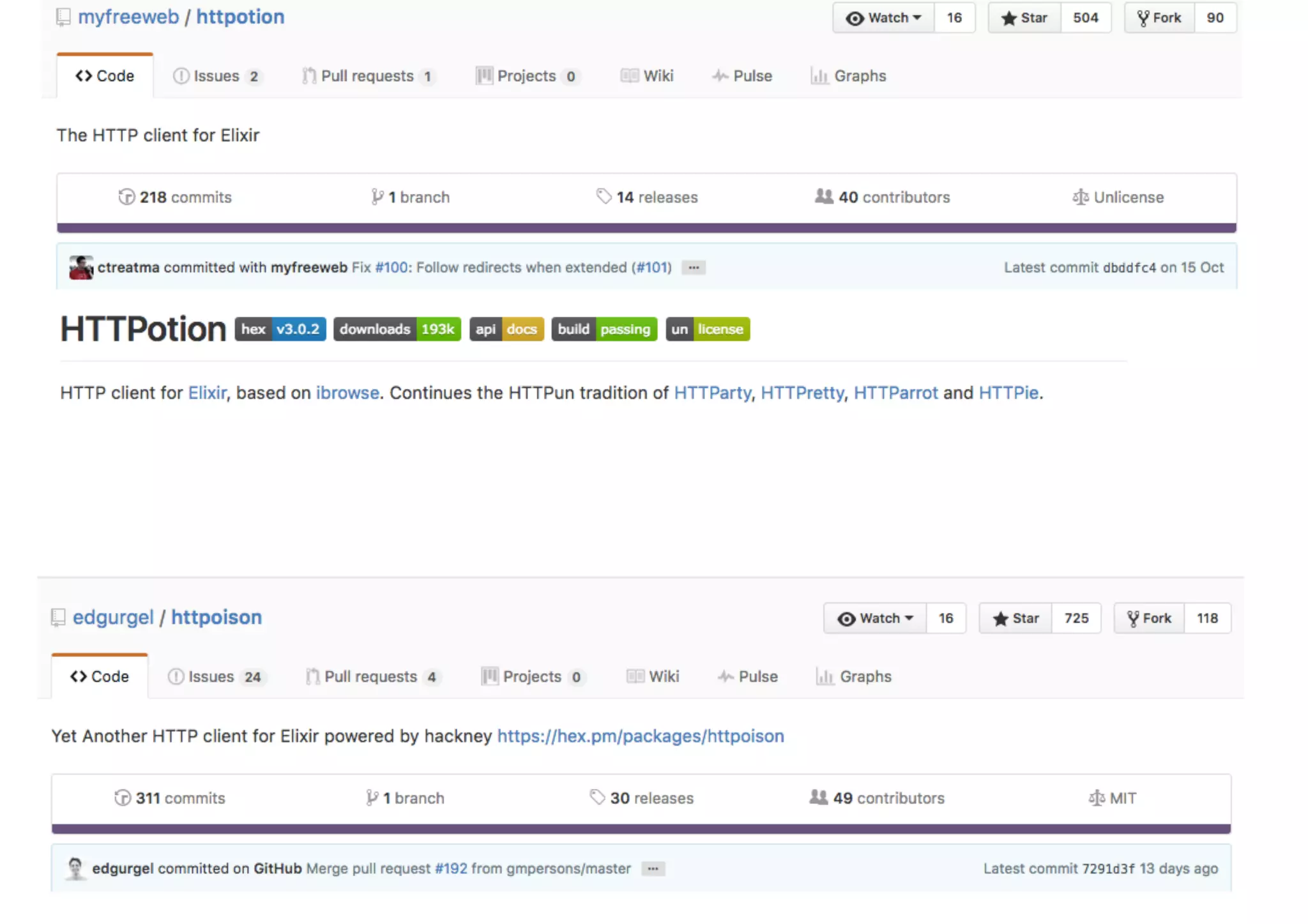Expand httpoison commit message ellipsis

[x=653, y=868]
